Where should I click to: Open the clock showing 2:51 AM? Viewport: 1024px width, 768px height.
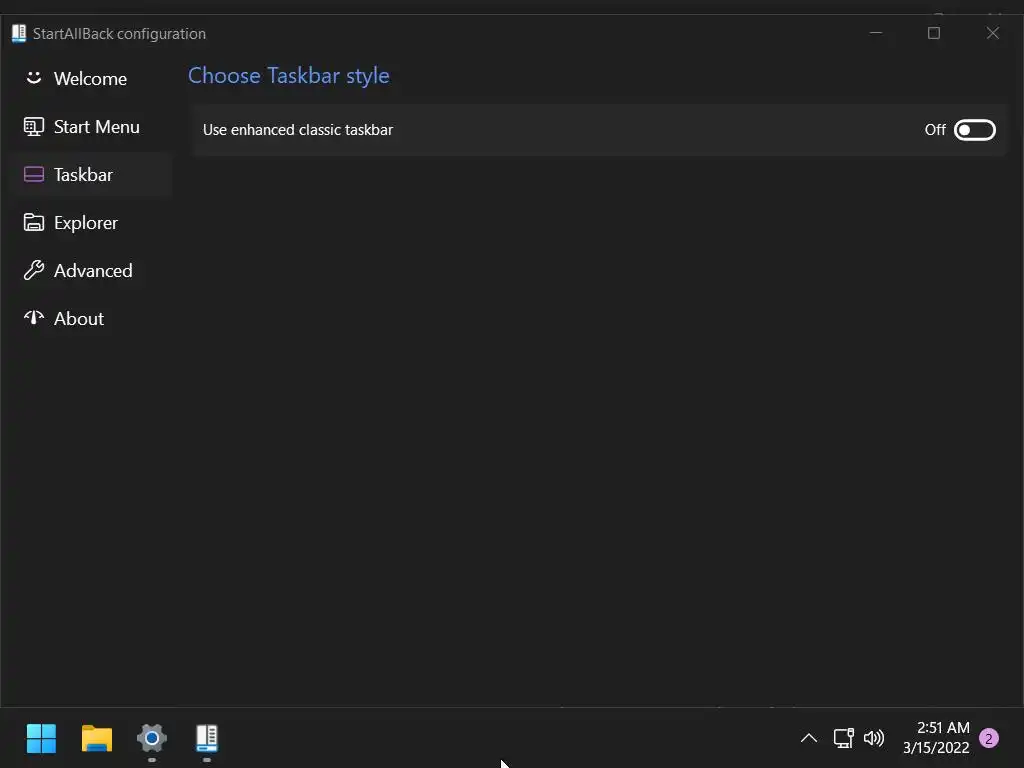pos(936,738)
